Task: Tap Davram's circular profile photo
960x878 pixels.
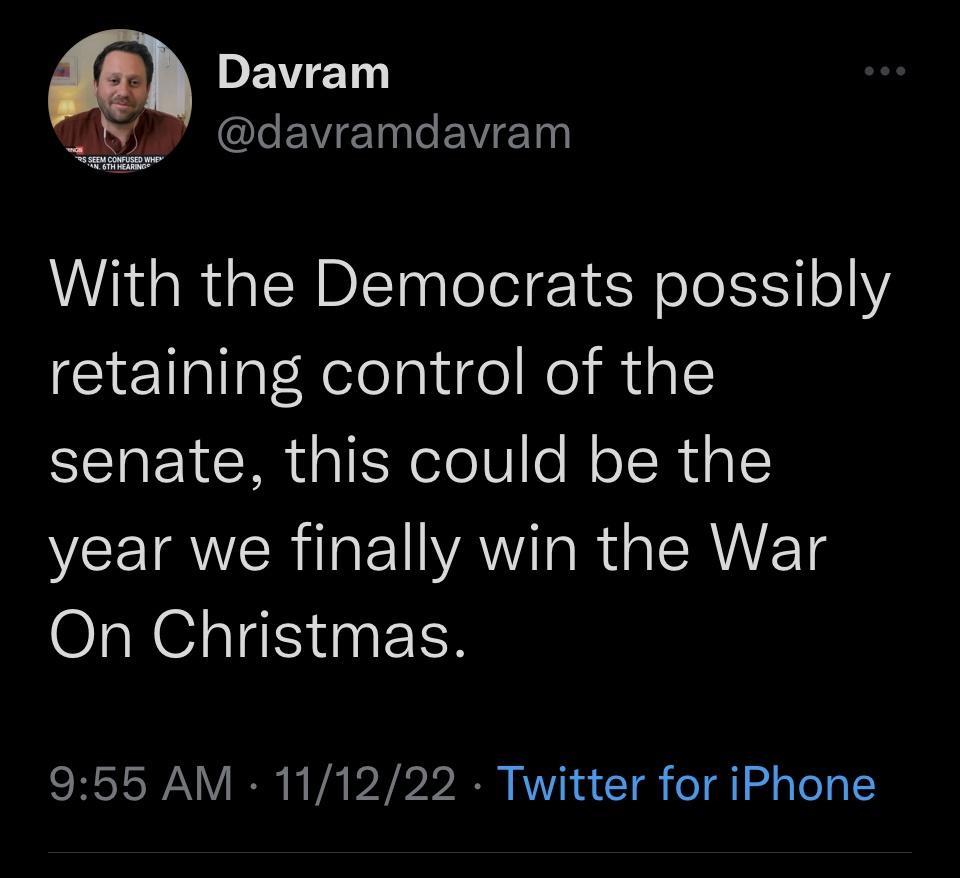Action: tap(120, 100)
